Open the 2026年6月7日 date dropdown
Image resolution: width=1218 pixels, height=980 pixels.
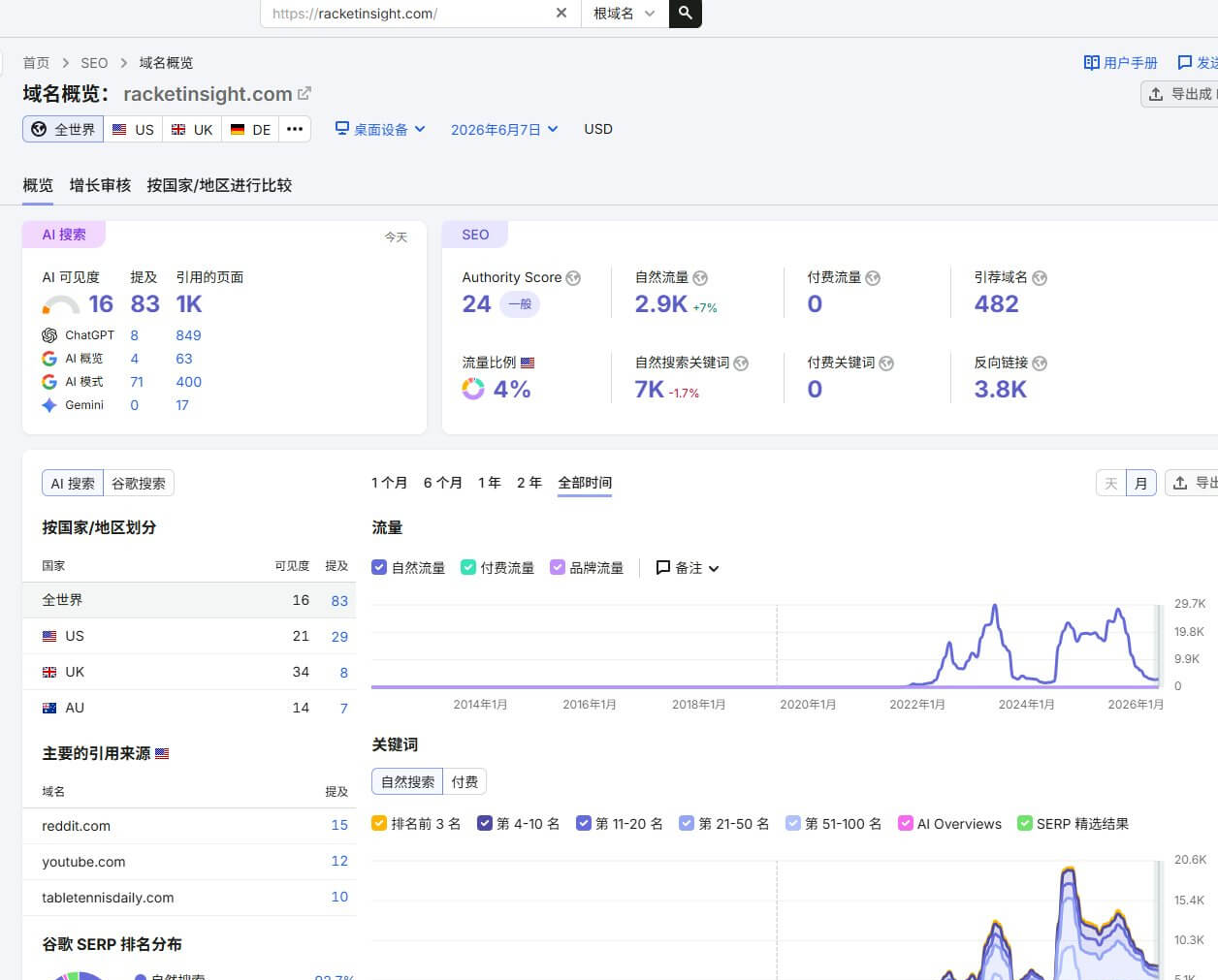click(504, 129)
